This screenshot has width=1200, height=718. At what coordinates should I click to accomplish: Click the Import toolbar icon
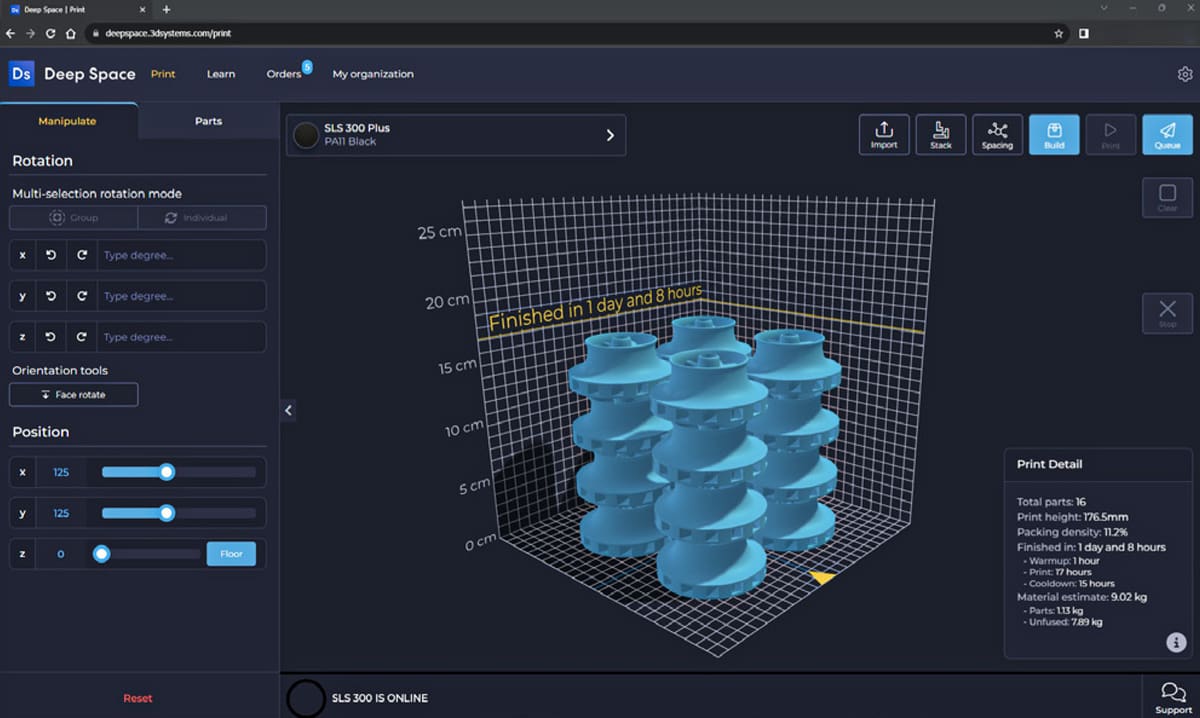tap(884, 134)
